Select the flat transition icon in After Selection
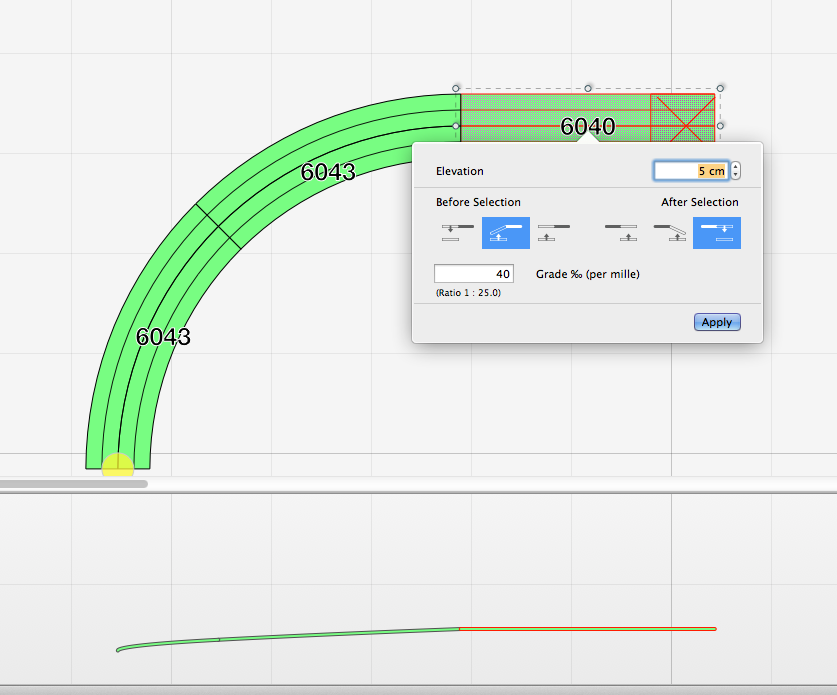837x695 pixels. 621,232
